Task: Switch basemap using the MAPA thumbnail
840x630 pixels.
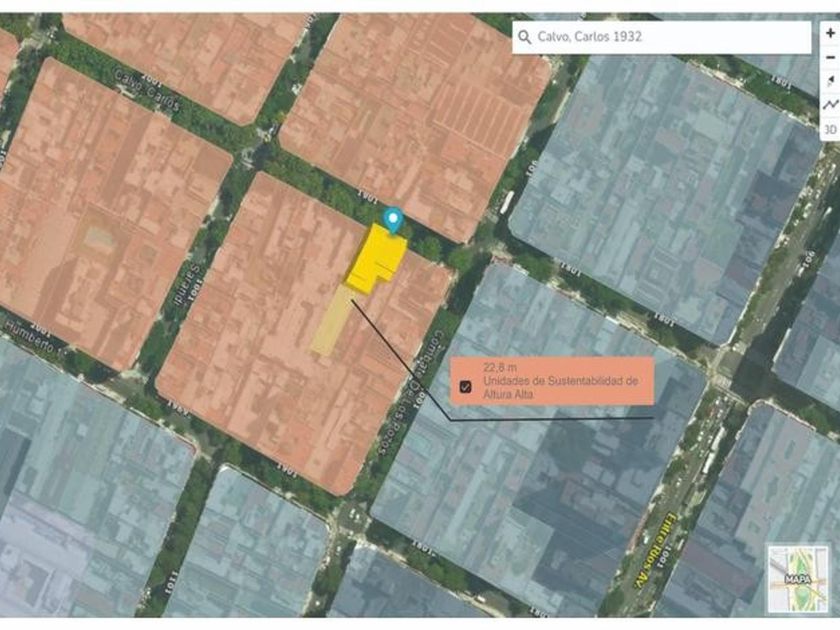Action: click(x=797, y=577)
